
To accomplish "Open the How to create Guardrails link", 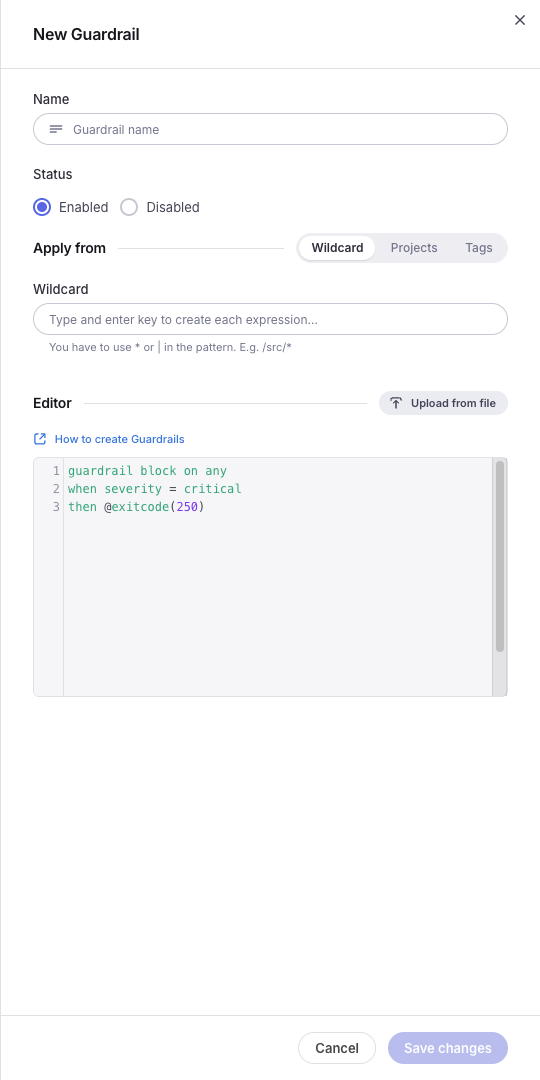I will (x=120, y=439).
